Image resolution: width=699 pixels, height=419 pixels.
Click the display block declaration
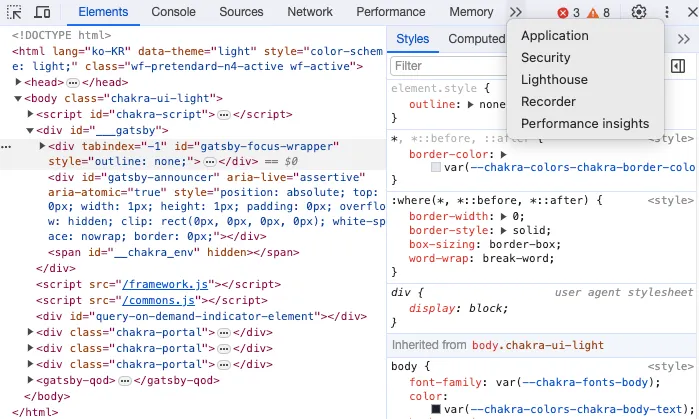pyautogui.click(x=458, y=308)
